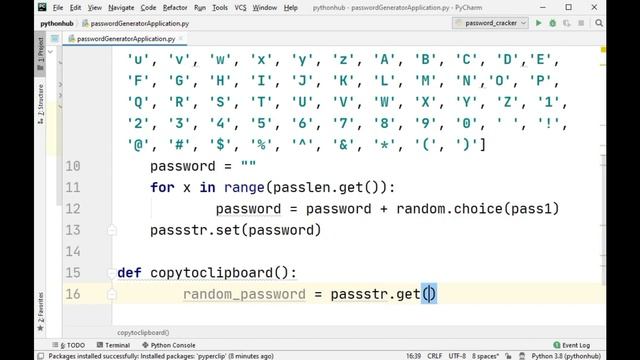Click the Packages installed successfully status message

(161, 356)
